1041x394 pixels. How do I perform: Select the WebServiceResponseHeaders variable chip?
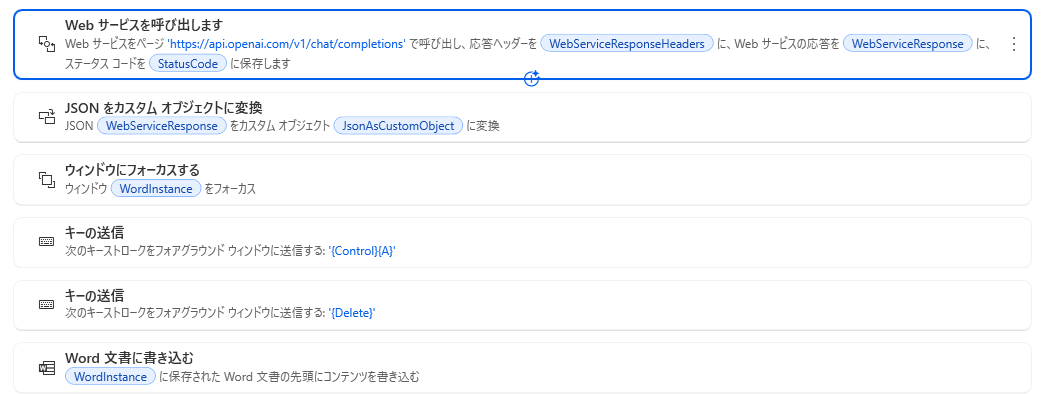tap(627, 44)
